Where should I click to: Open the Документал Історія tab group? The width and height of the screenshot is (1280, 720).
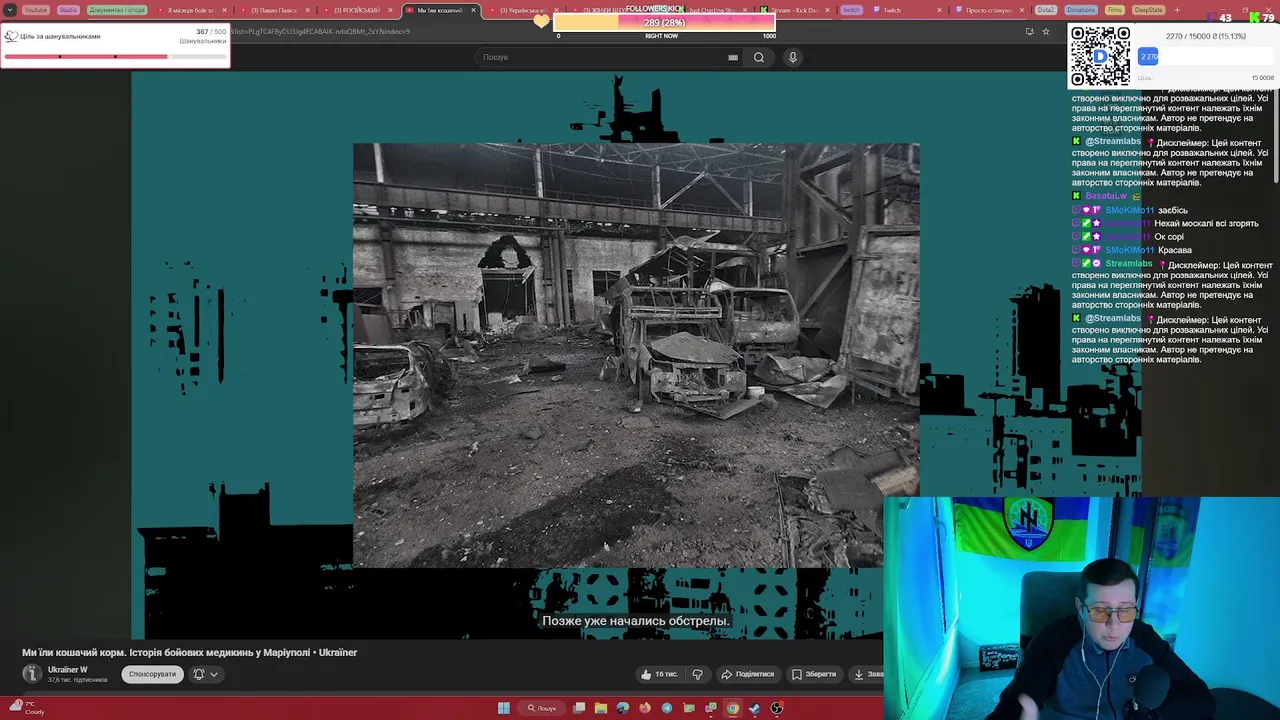[x=117, y=10]
